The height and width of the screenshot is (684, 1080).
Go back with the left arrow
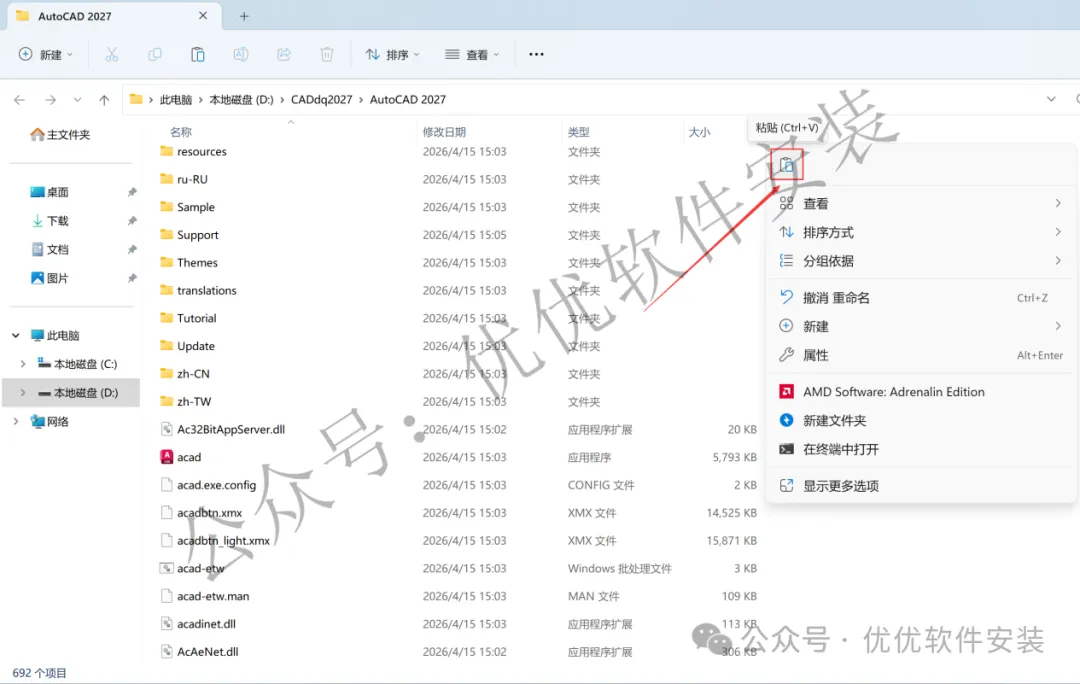[19, 100]
